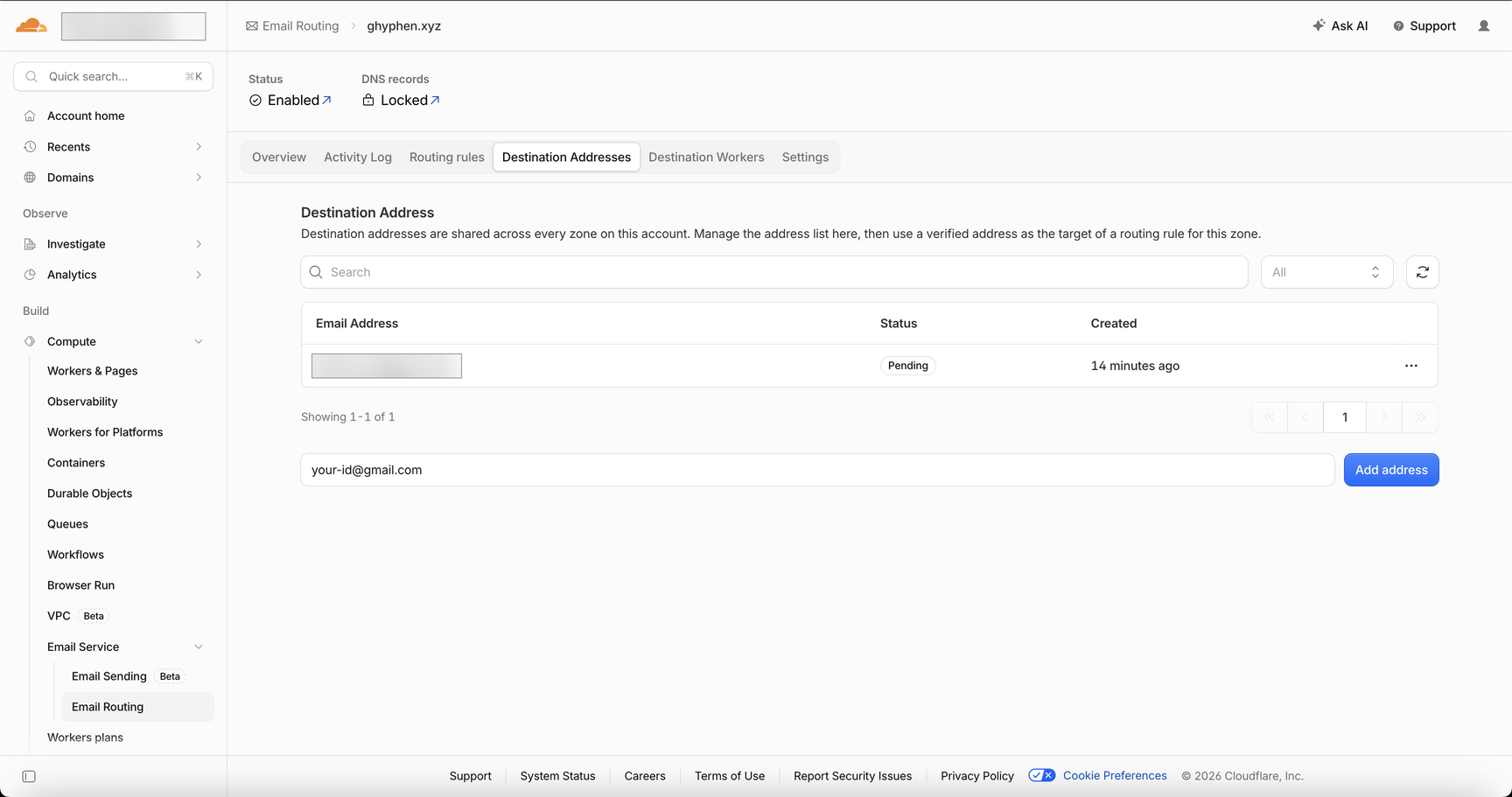Open Workers for Platforms in sidebar

(105, 432)
